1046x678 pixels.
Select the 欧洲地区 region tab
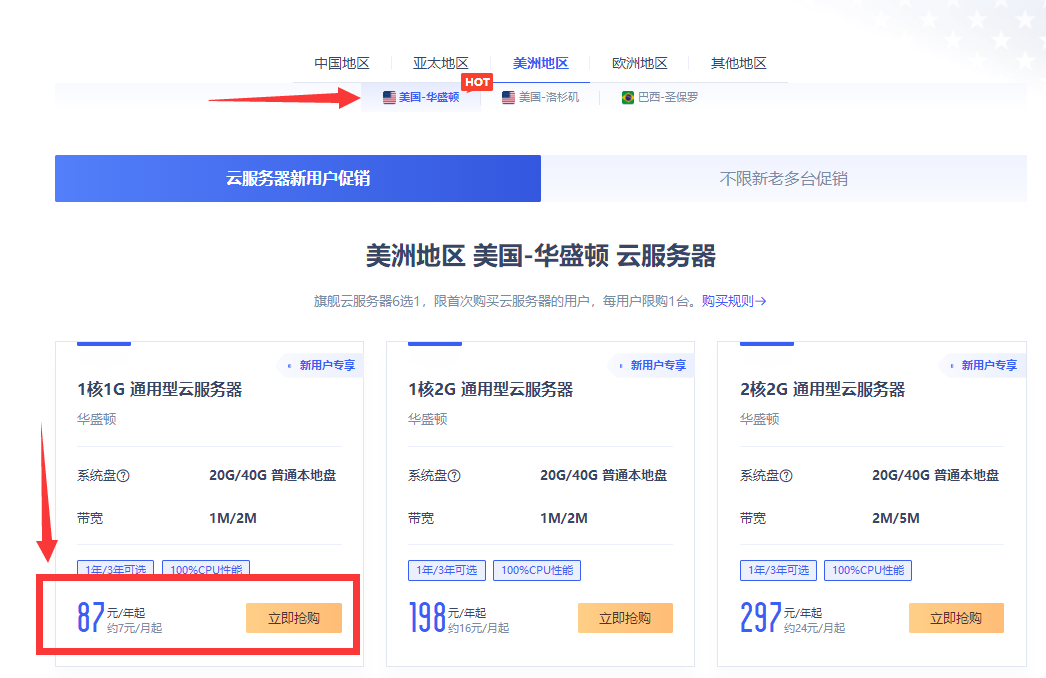(640, 63)
